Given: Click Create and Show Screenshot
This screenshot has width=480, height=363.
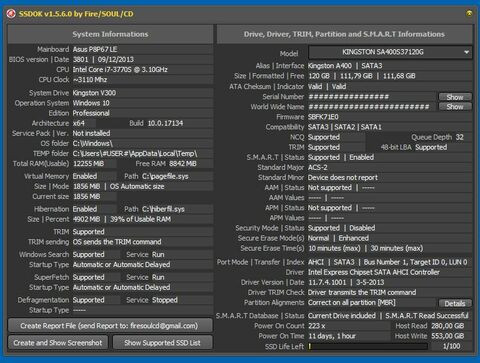Looking at the screenshot, I should pyautogui.click(x=58, y=343).
